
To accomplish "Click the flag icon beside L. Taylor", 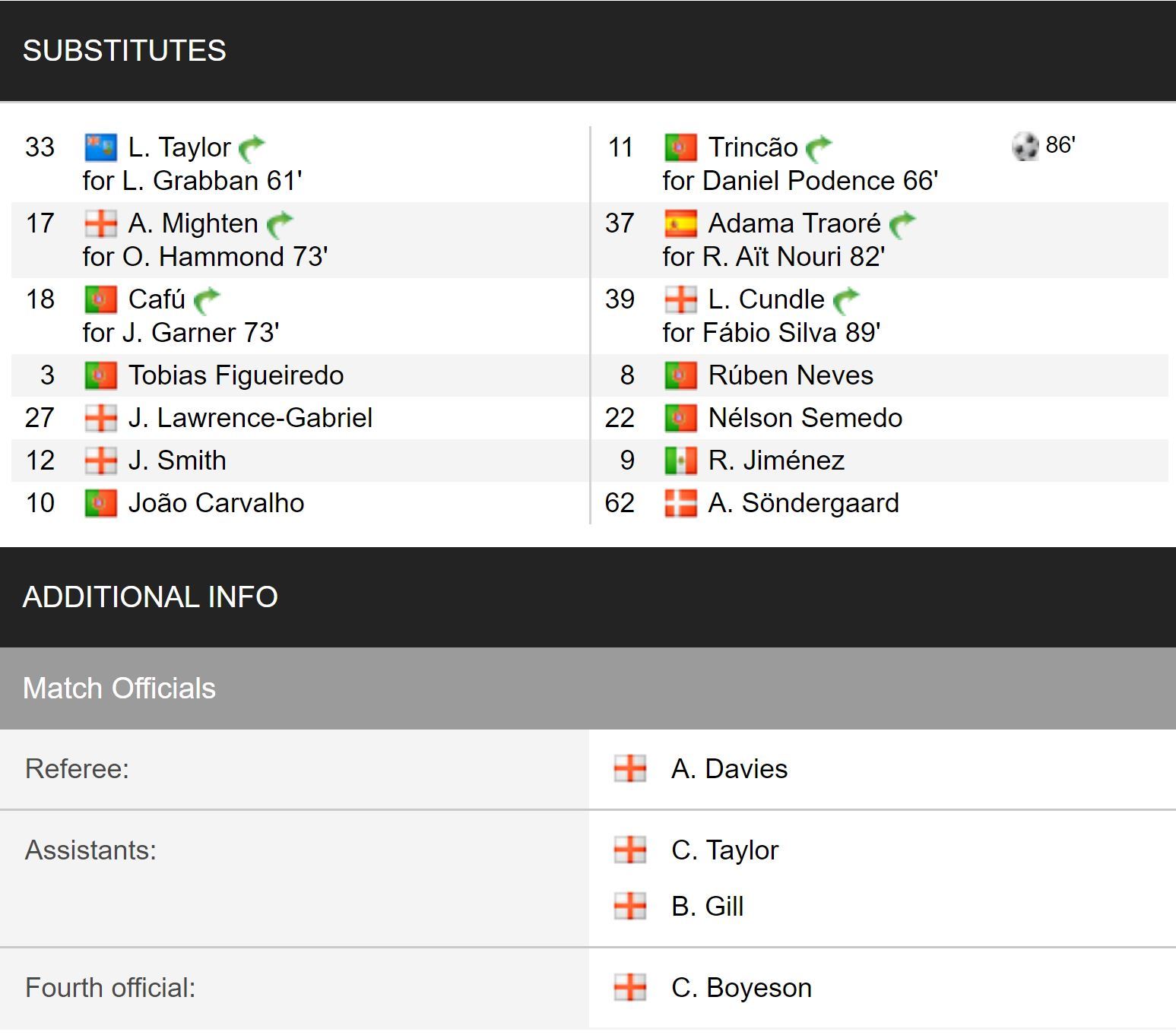I will point(100,147).
